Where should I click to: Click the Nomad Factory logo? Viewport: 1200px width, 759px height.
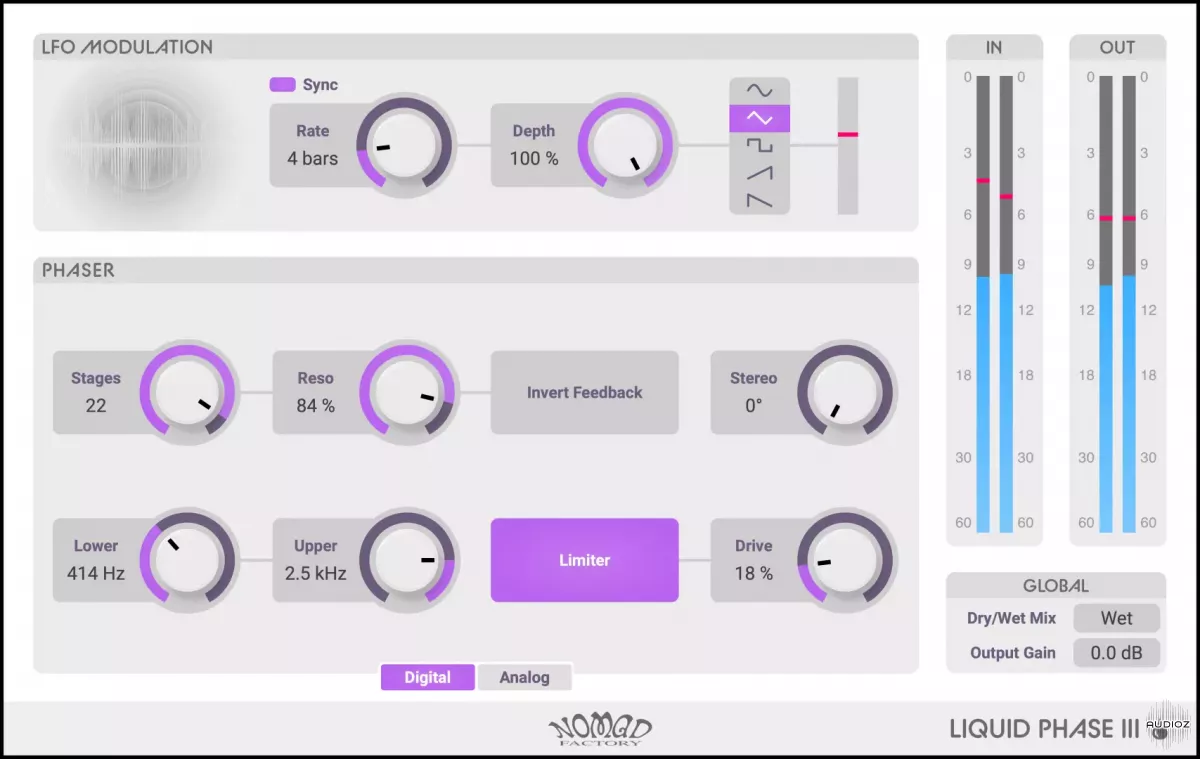click(x=600, y=729)
